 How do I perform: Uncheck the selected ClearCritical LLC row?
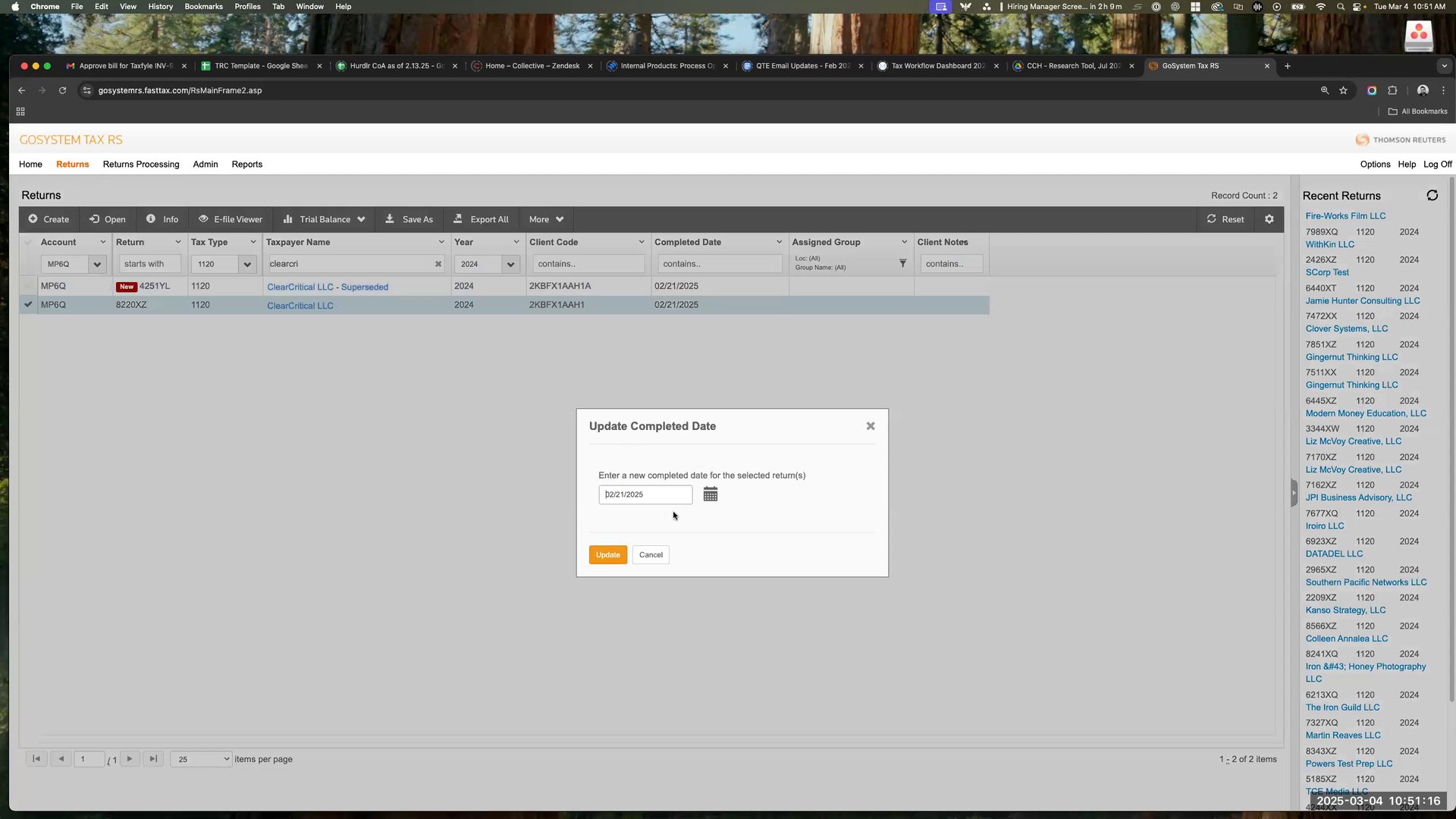click(x=28, y=305)
